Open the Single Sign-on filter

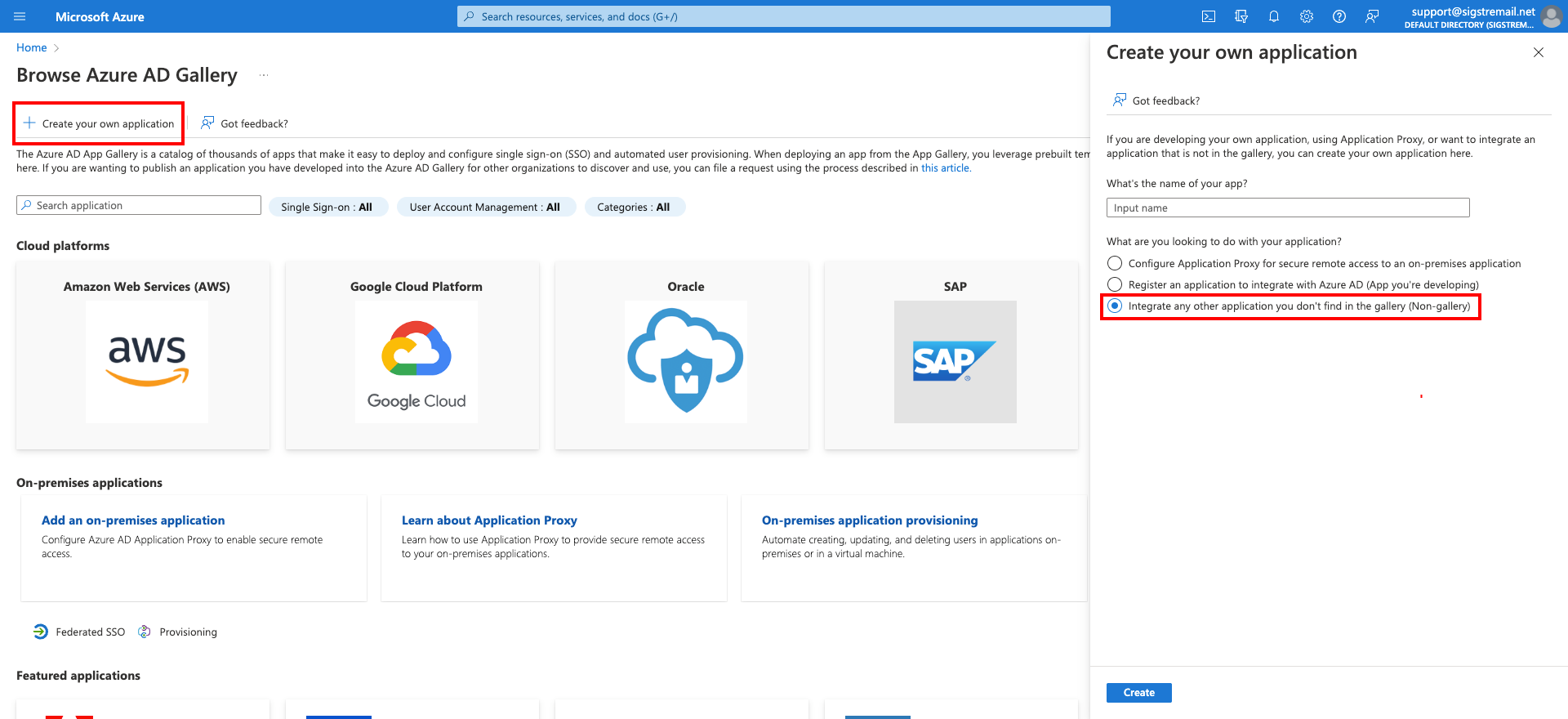click(x=327, y=207)
